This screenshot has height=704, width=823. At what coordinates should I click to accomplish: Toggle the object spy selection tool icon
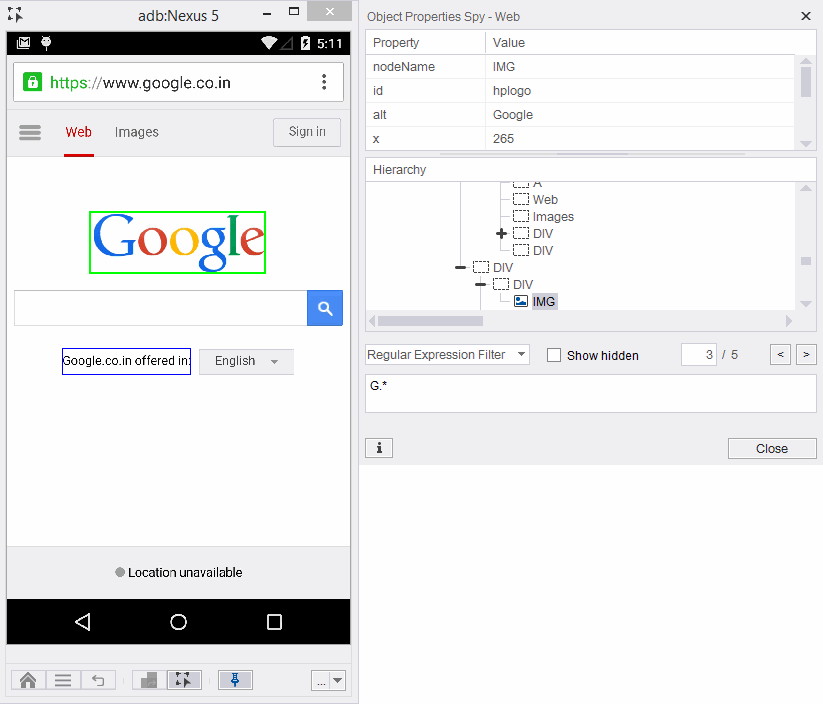point(184,680)
